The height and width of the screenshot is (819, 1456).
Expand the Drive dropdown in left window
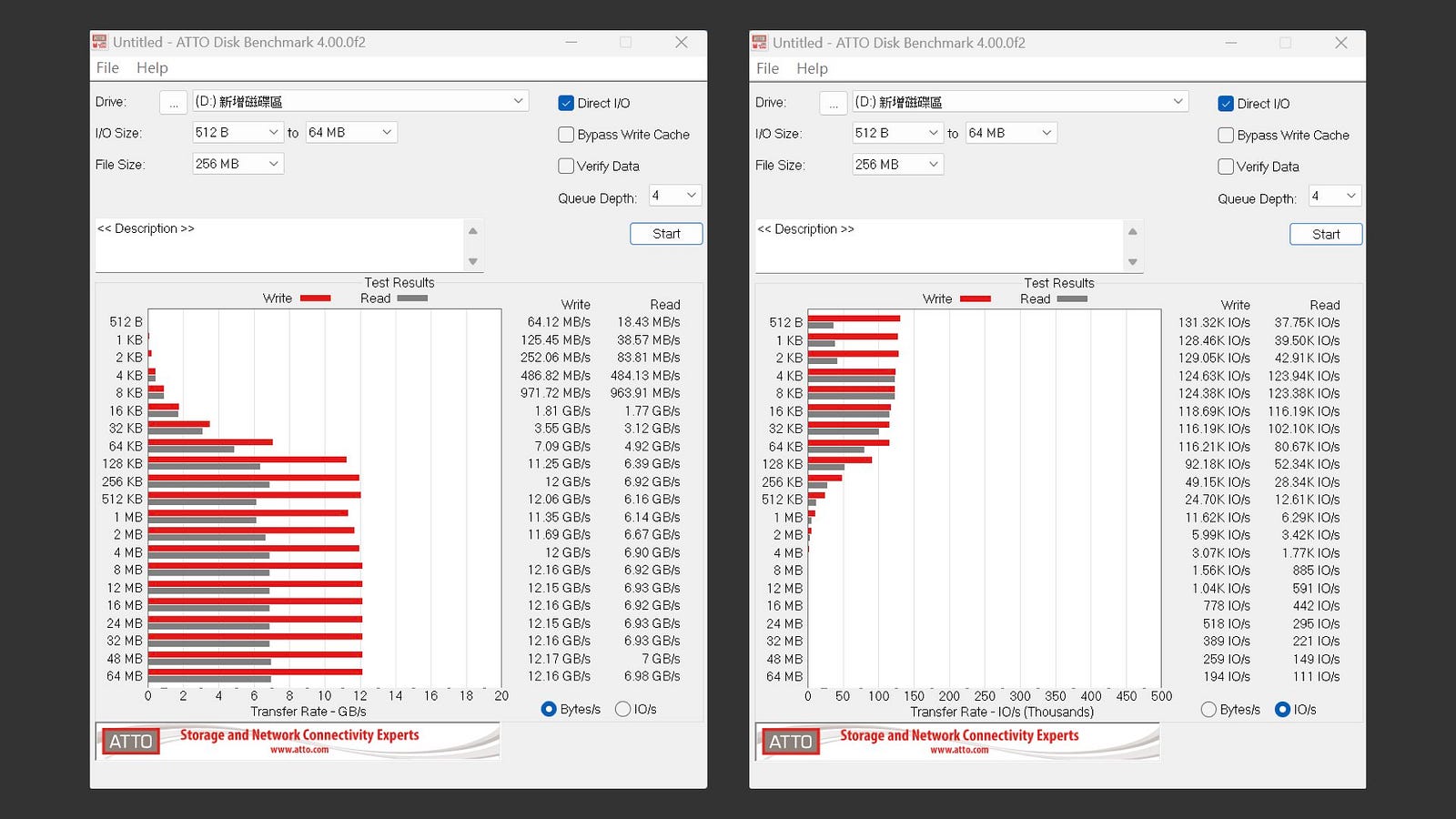(x=360, y=101)
